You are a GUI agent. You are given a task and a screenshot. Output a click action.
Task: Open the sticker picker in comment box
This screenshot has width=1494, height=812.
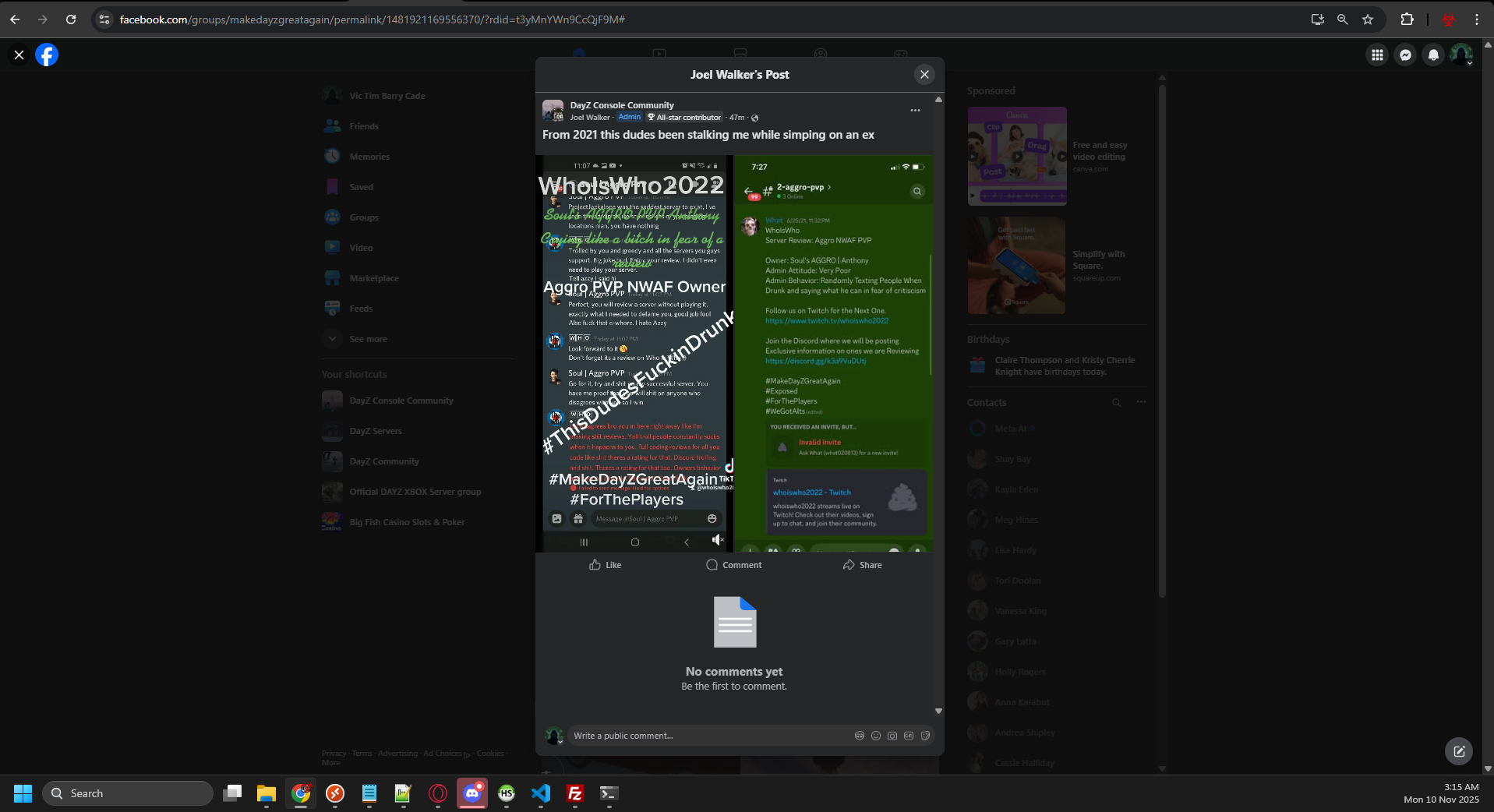(925, 736)
